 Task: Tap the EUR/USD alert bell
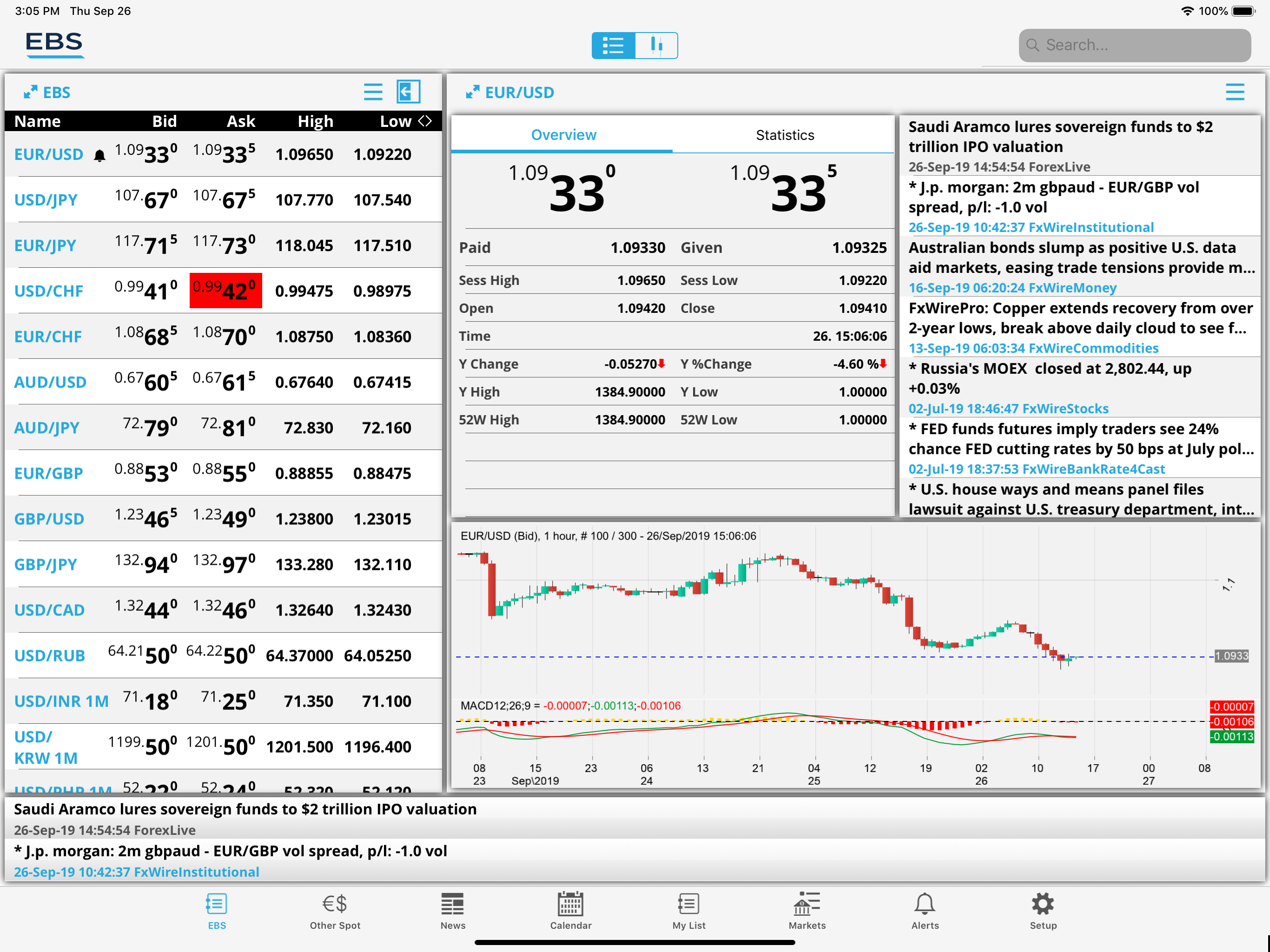click(x=99, y=156)
